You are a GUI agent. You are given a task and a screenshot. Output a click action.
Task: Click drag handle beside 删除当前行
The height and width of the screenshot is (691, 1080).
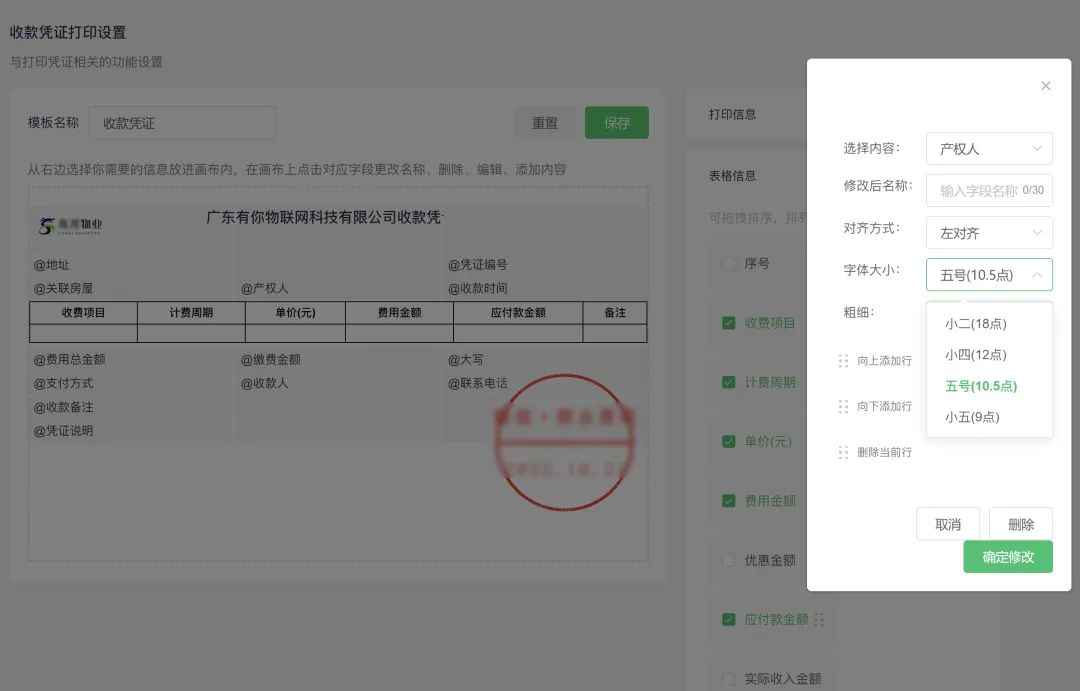843,452
